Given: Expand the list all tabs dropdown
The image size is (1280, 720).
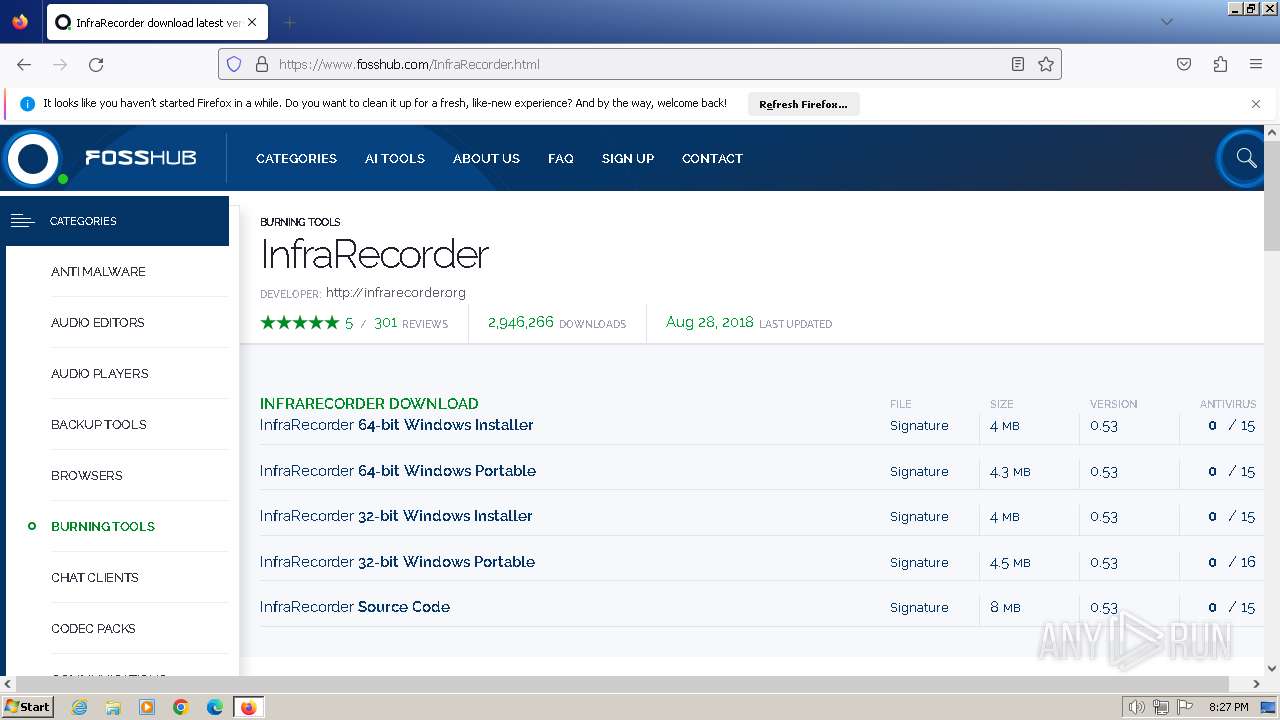Looking at the screenshot, I should [1166, 22].
